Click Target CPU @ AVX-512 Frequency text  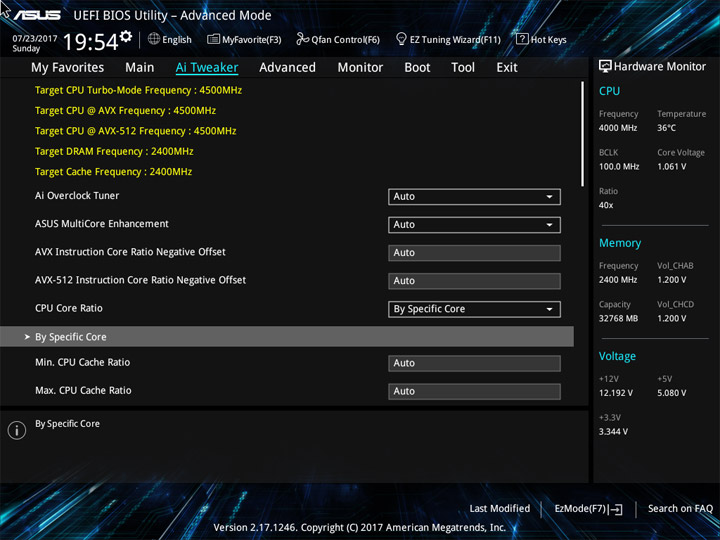pos(135,131)
